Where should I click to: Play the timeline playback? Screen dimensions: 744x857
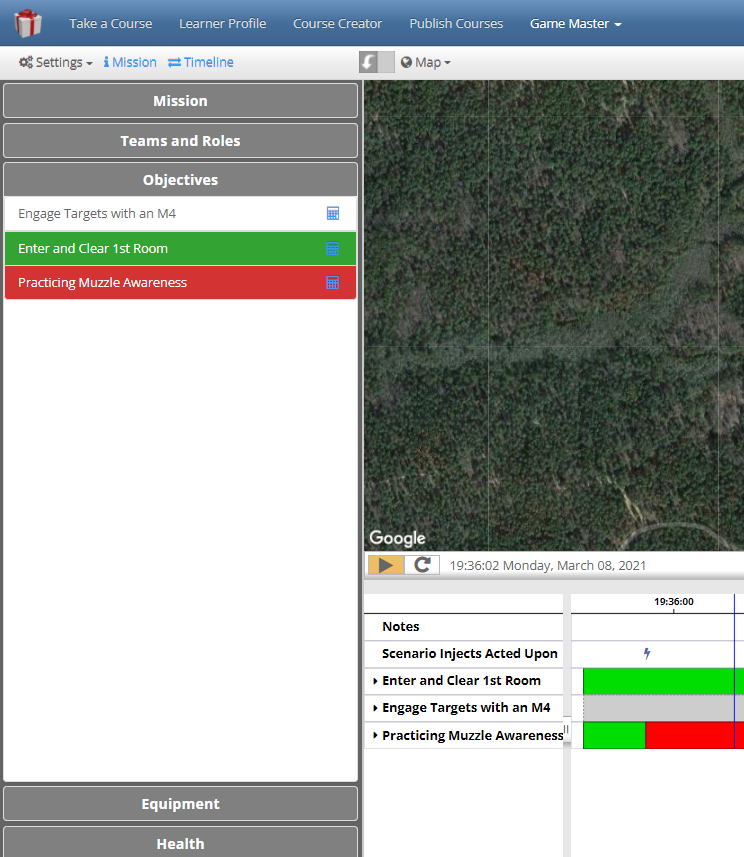point(386,565)
